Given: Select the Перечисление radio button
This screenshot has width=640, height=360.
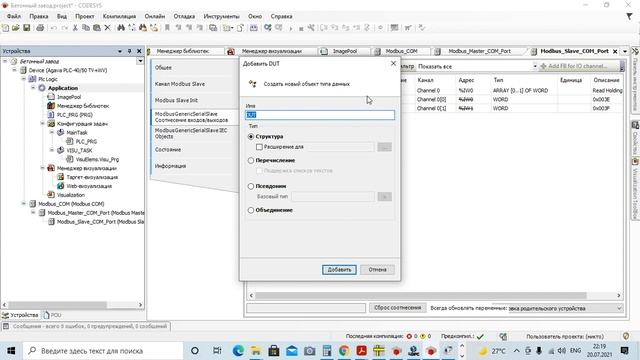Looking at the screenshot, I should tap(251, 160).
